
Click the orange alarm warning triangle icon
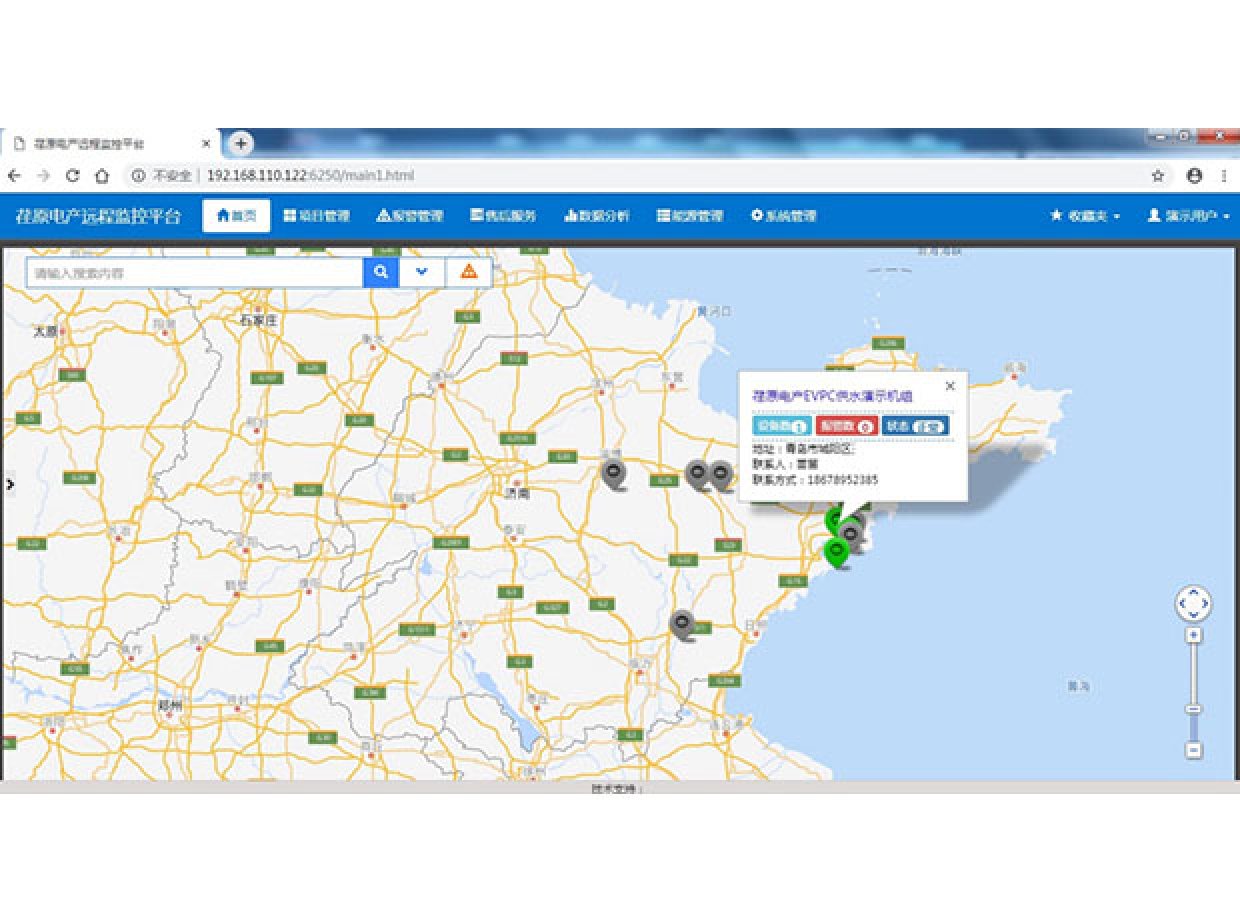coord(468,272)
